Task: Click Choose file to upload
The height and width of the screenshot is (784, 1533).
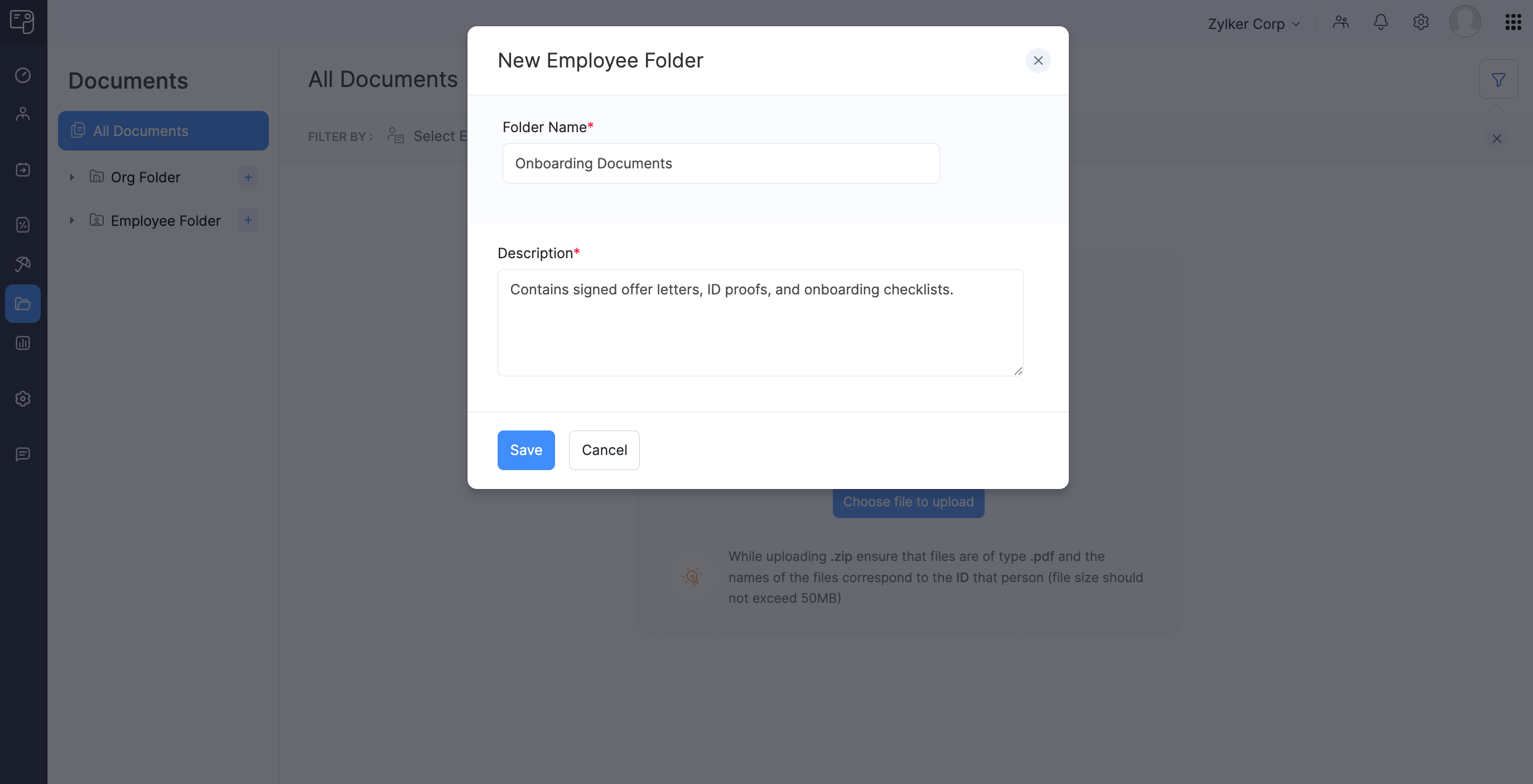Action: (908, 501)
